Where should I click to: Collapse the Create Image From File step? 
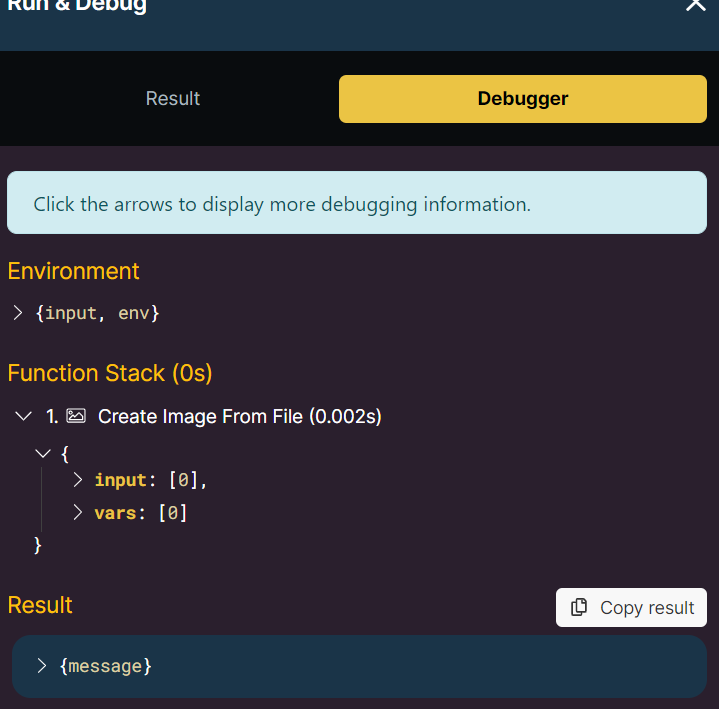pyautogui.click(x=23, y=416)
